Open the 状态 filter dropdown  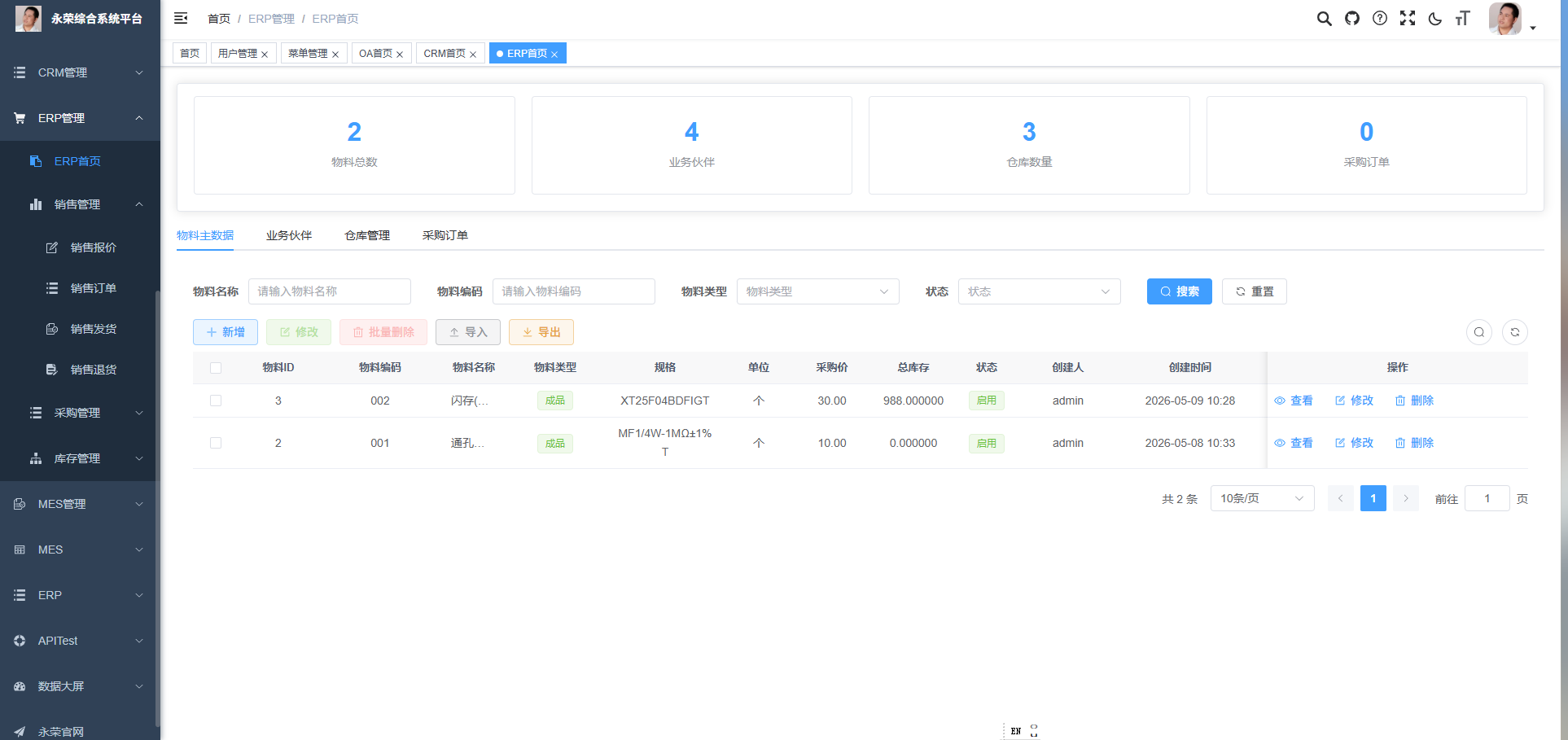[x=1040, y=291]
